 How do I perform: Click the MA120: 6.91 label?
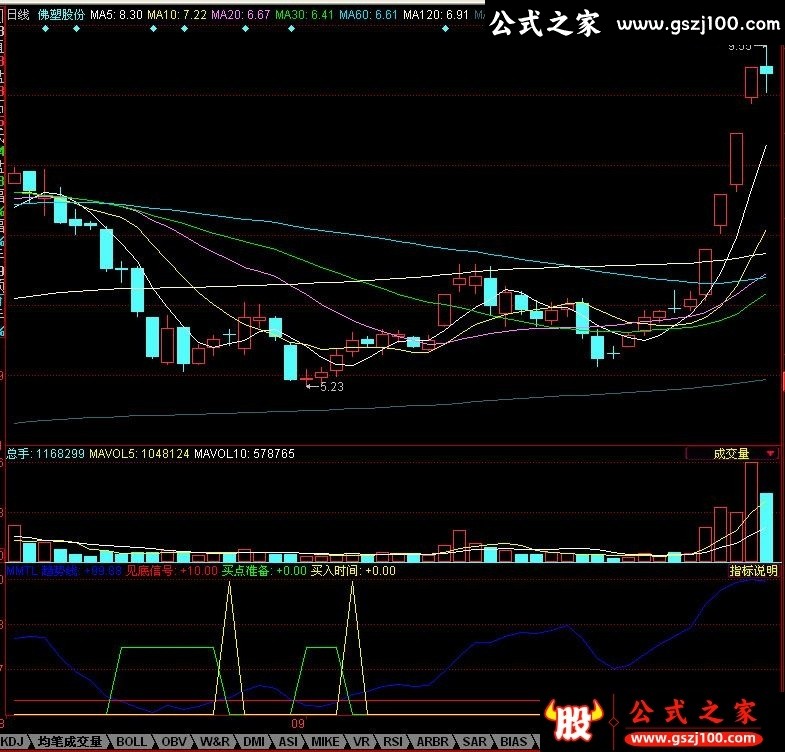coord(436,15)
